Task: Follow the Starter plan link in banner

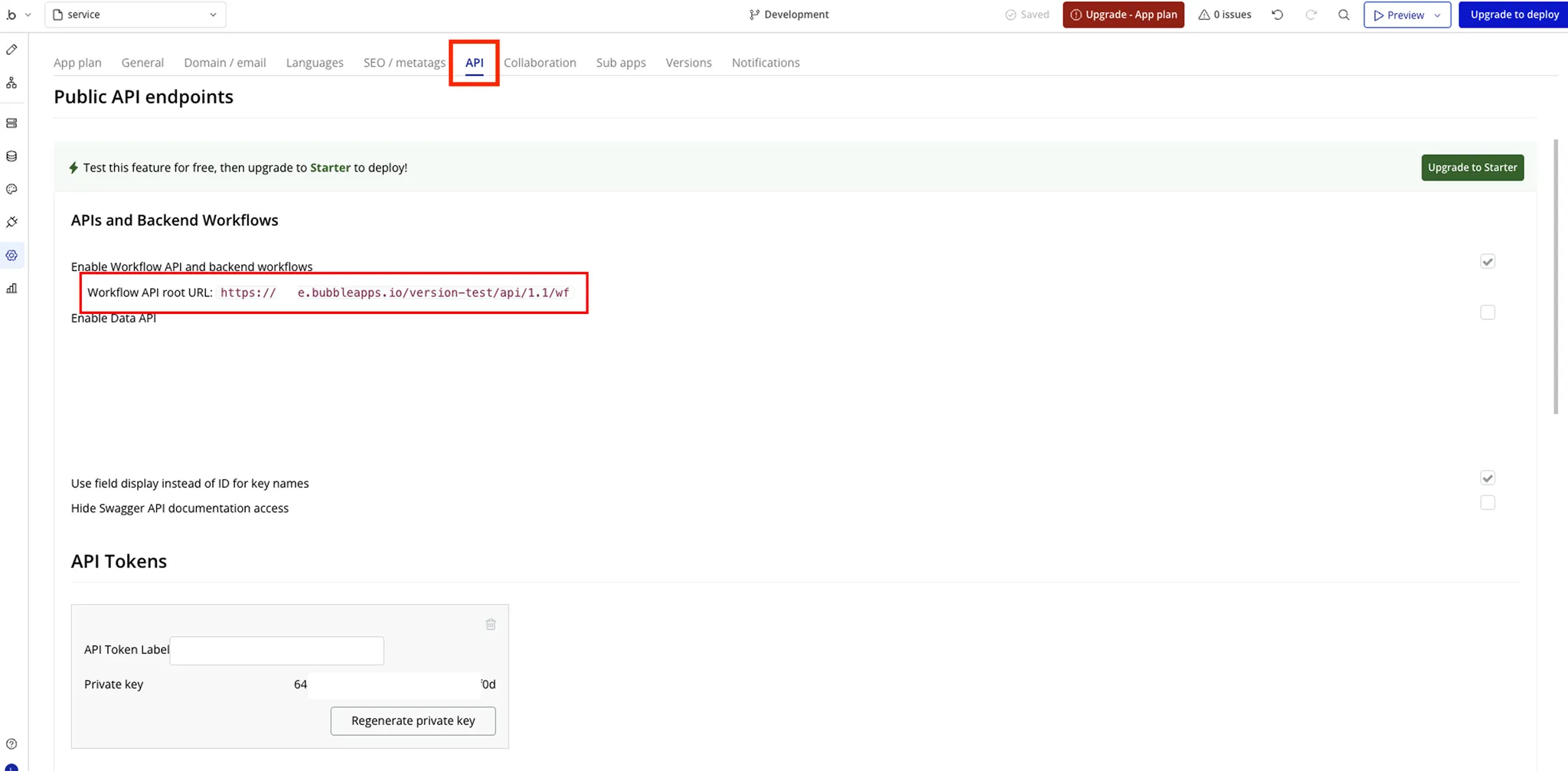Action: [330, 168]
